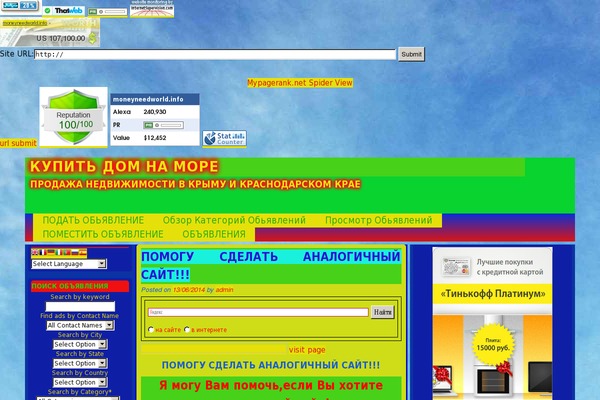Select the 'в интернете' radio button
The height and width of the screenshot is (400, 600).
point(187,330)
